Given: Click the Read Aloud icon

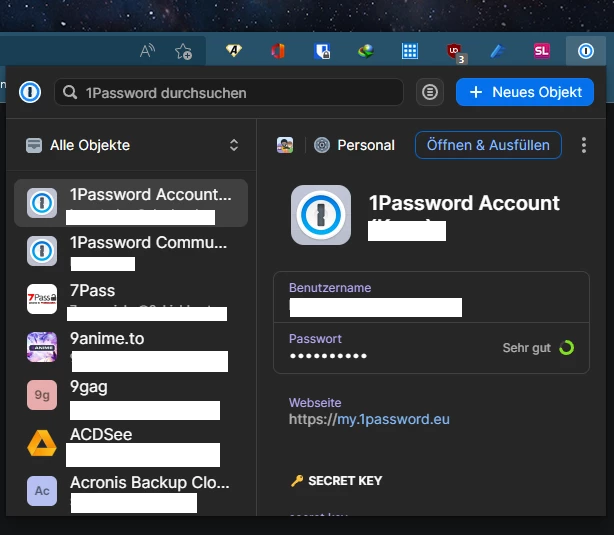Looking at the screenshot, I should pos(147,51).
